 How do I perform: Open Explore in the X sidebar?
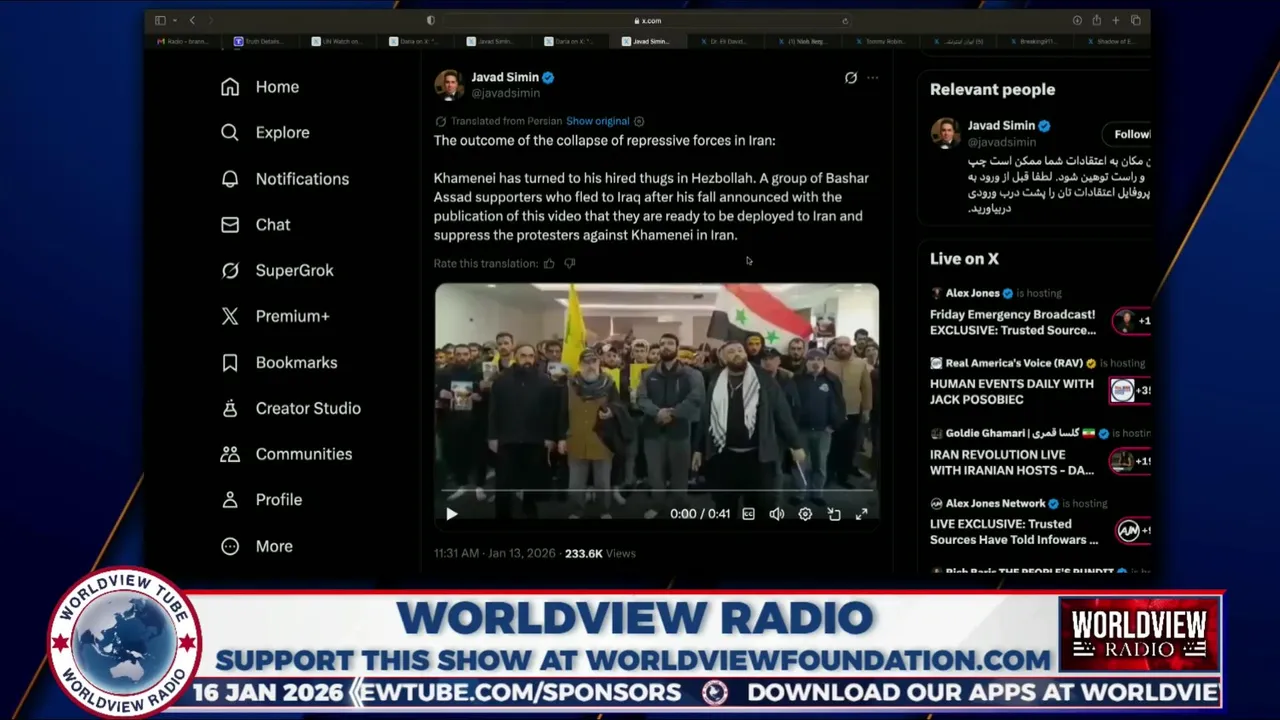(x=265, y=132)
